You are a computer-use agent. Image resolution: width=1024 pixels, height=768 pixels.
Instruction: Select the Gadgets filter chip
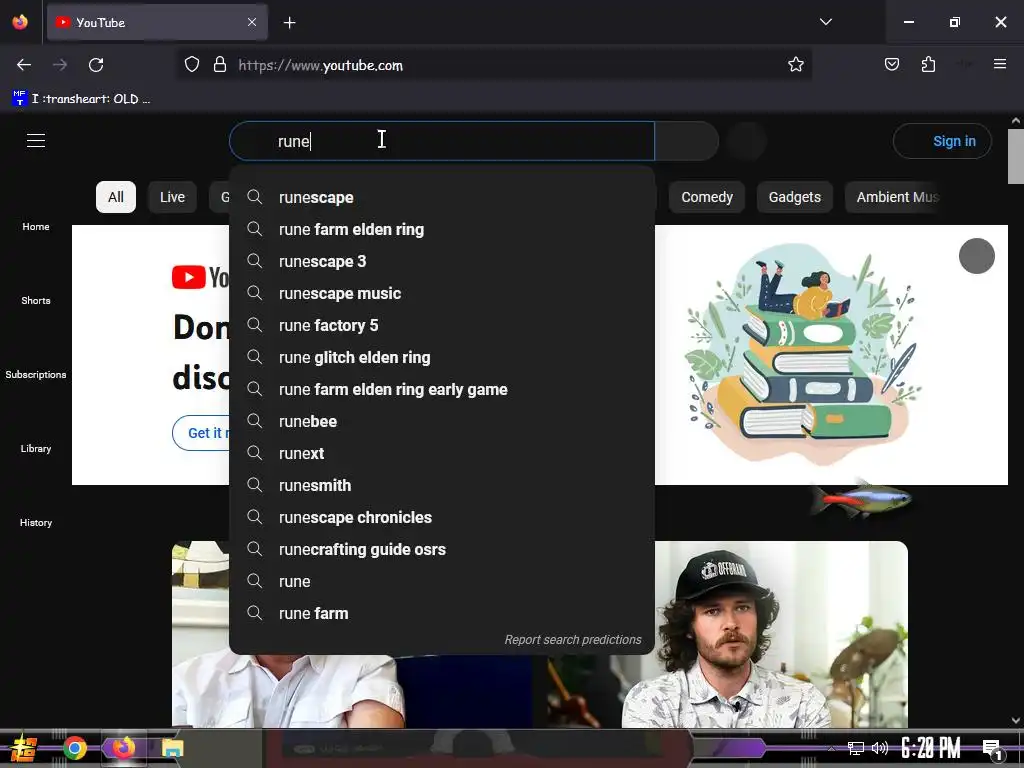pyautogui.click(x=794, y=197)
